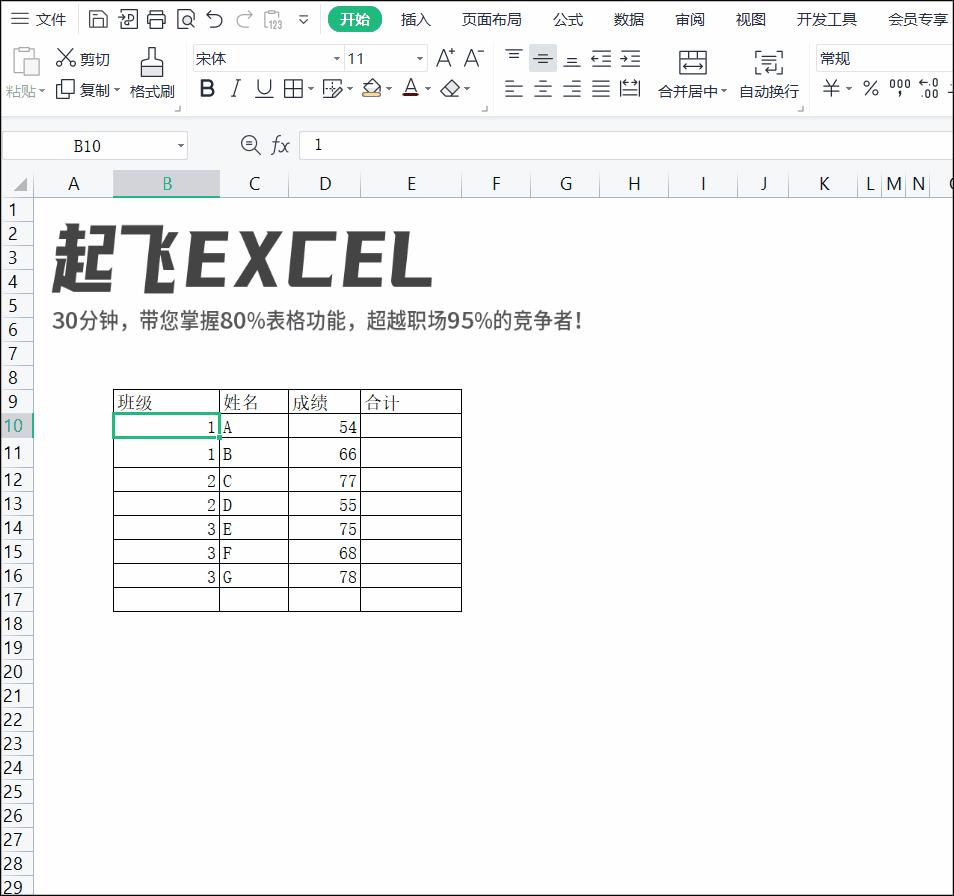Open Print Preview magnifier icon
Screen dimensions: 954x896
186,19
